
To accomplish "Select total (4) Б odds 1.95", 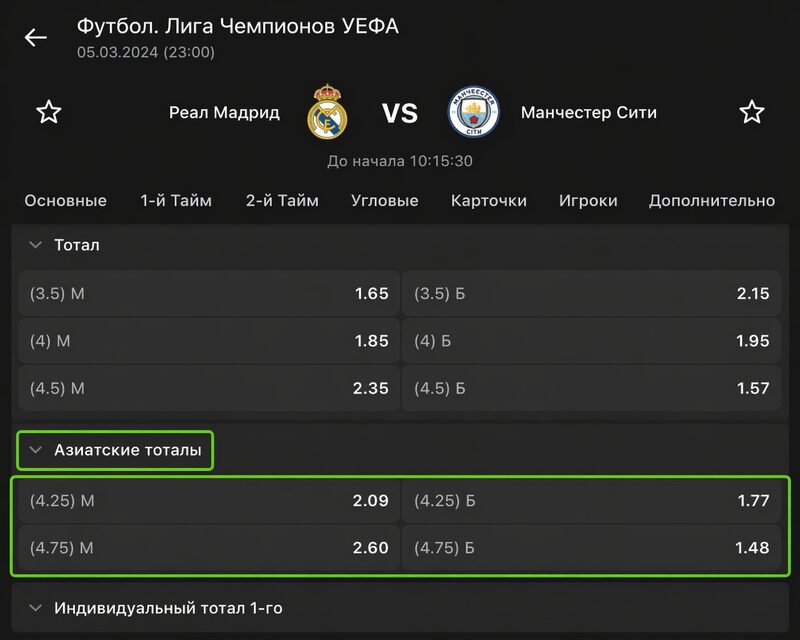I will (x=592, y=341).
